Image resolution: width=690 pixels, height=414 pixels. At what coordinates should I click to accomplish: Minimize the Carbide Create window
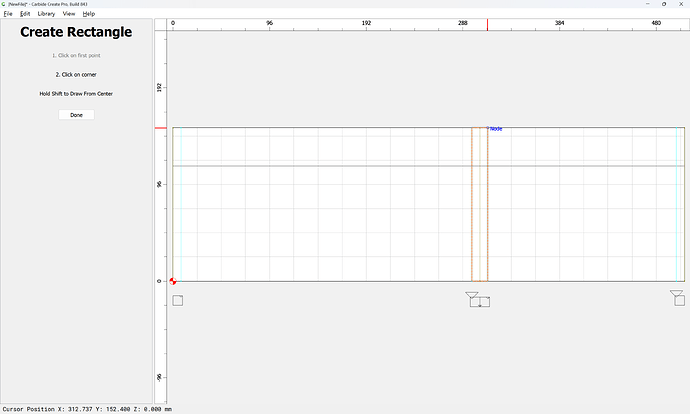(x=648, y=4)
